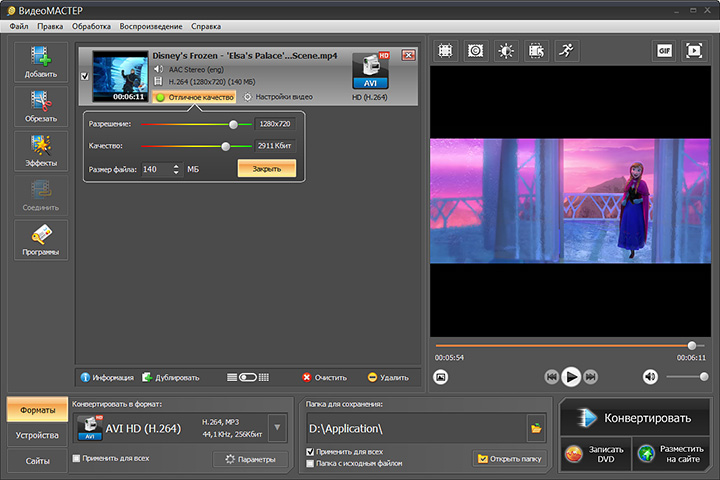The width and height of the screenshot is (720, 480).
Task: Enable Папка с исходным файлом
Action: point(310,463)
